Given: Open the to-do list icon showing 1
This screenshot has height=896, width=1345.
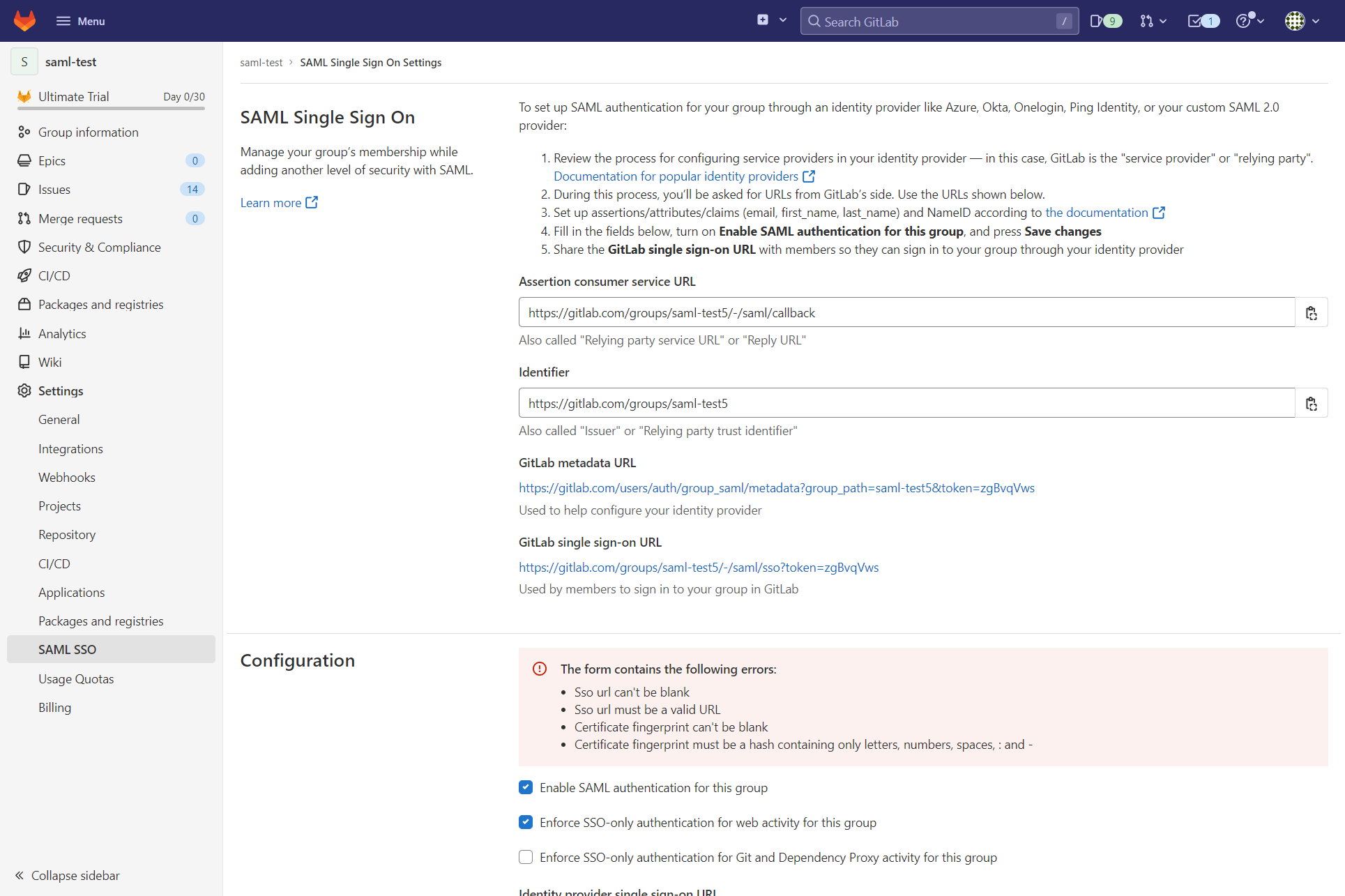Looking at the screenshot, I should [1202, 21].
